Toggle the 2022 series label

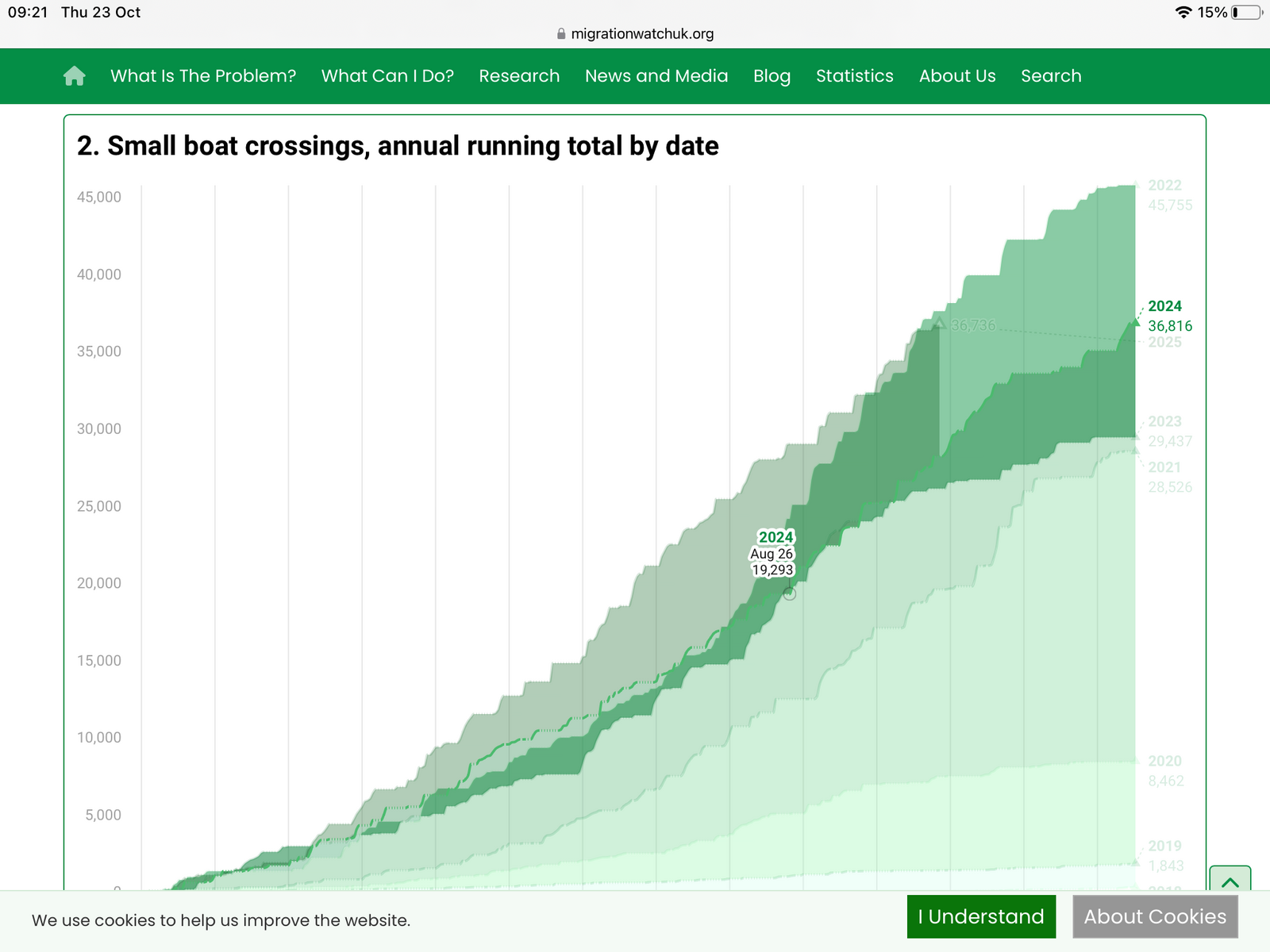pyautogui.click(x=1164, y=186)
